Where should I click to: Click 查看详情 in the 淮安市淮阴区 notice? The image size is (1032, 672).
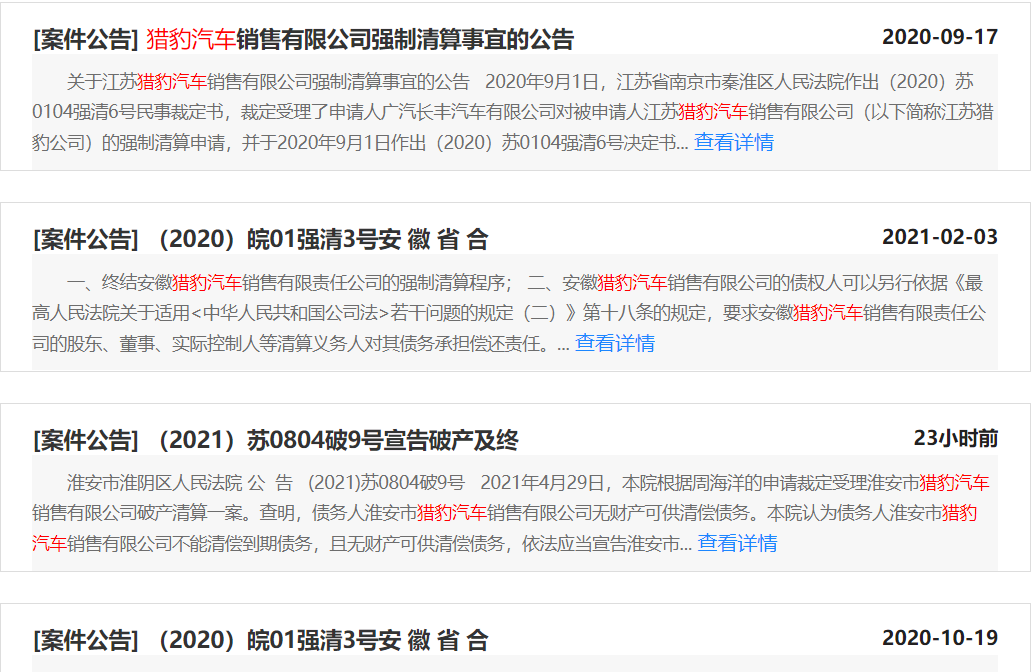pos(737,542)
